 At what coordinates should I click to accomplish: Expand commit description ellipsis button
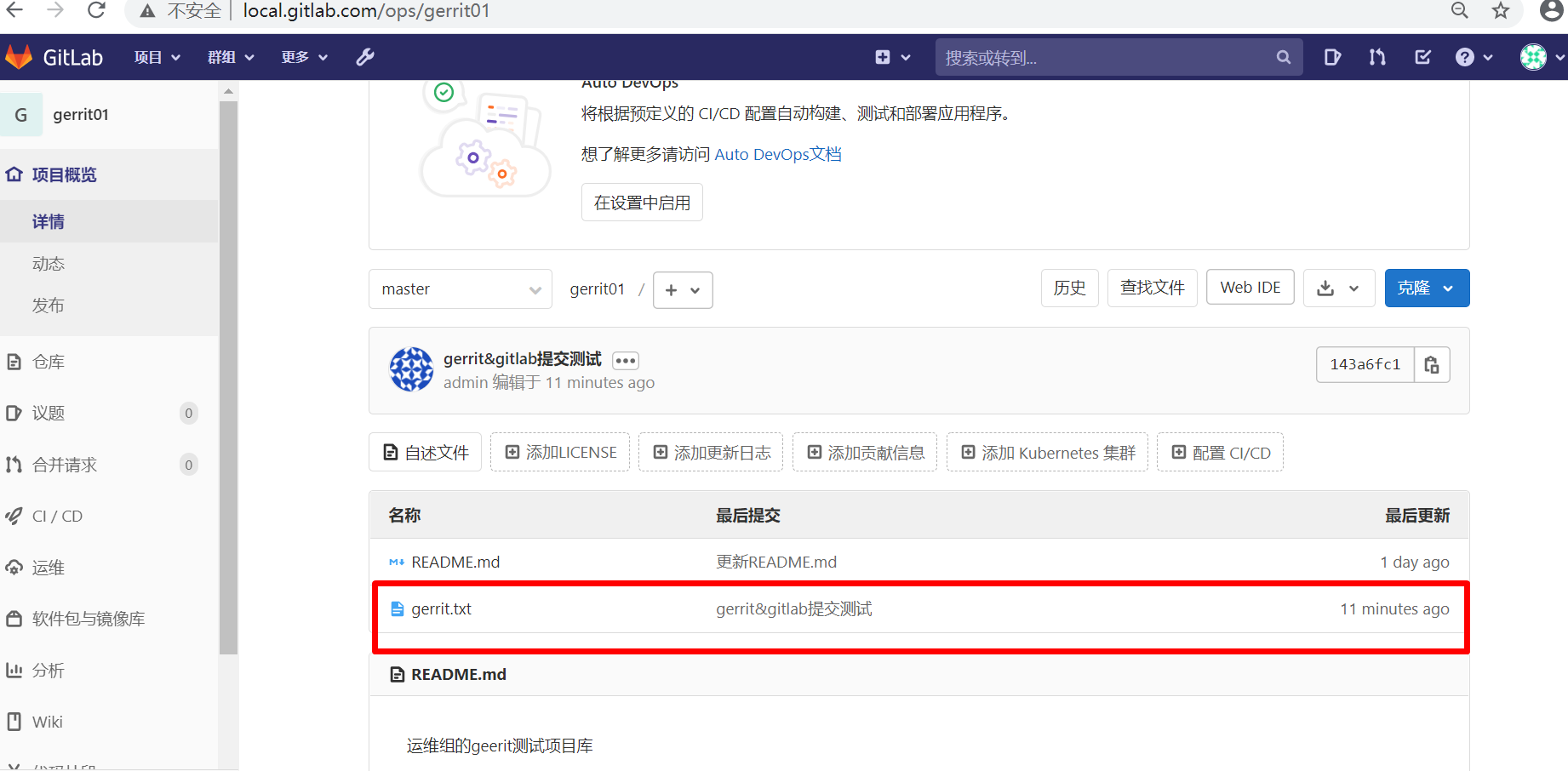[x=626, y=361]
